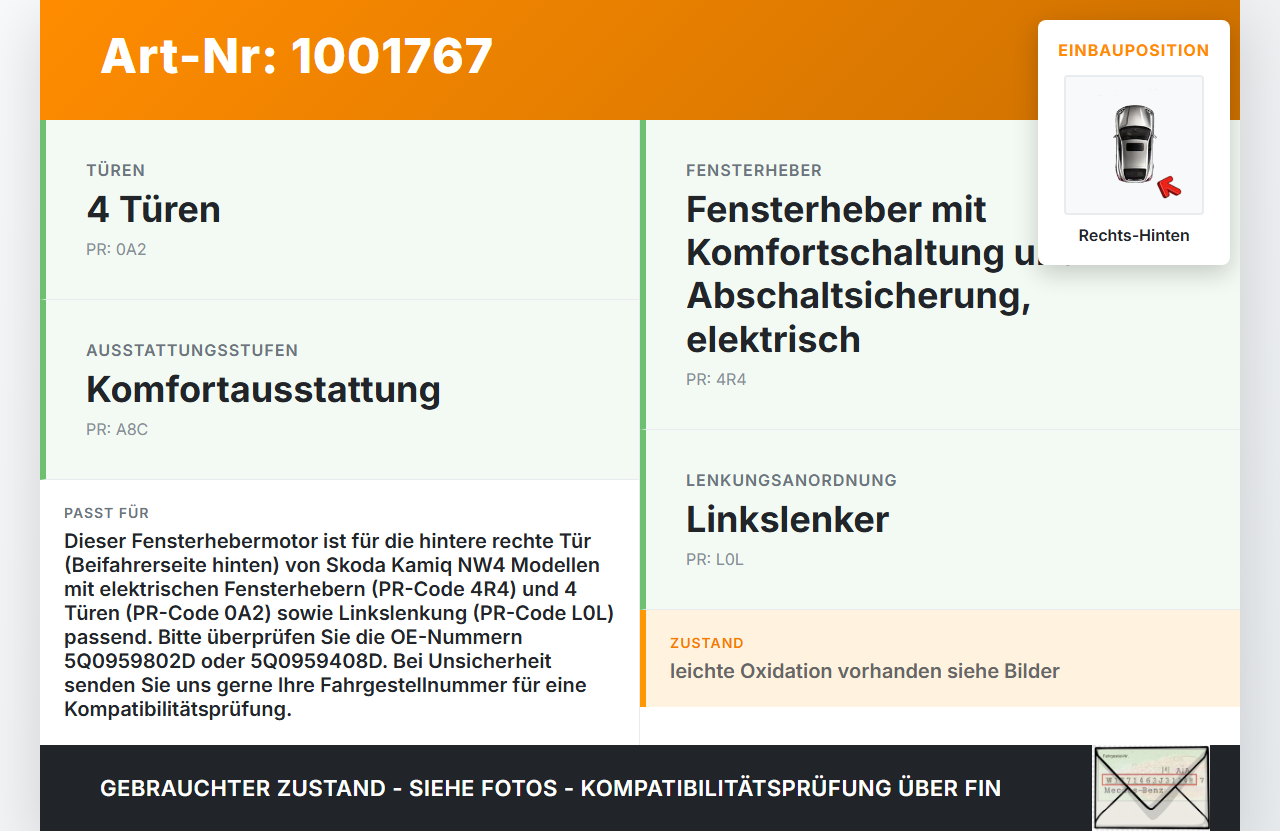Click the car position image in Einbauposition card
Image resolution: width=1280 pixels, height=832 pixels.
pos(1134,145)
